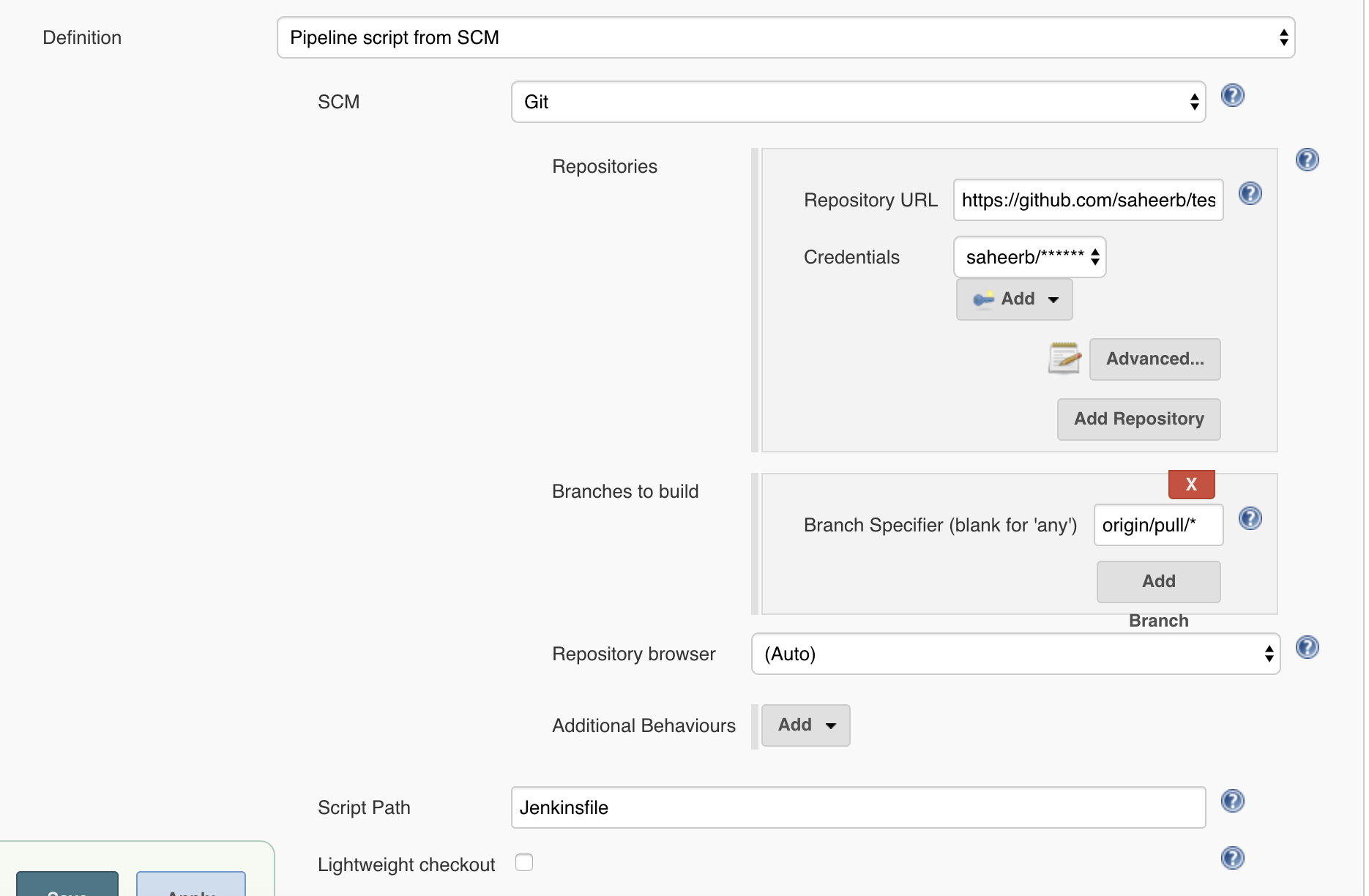Viewport: 1369px width, 896px height.
Task: Show help for Repository browser
Action: point(1307,647)
